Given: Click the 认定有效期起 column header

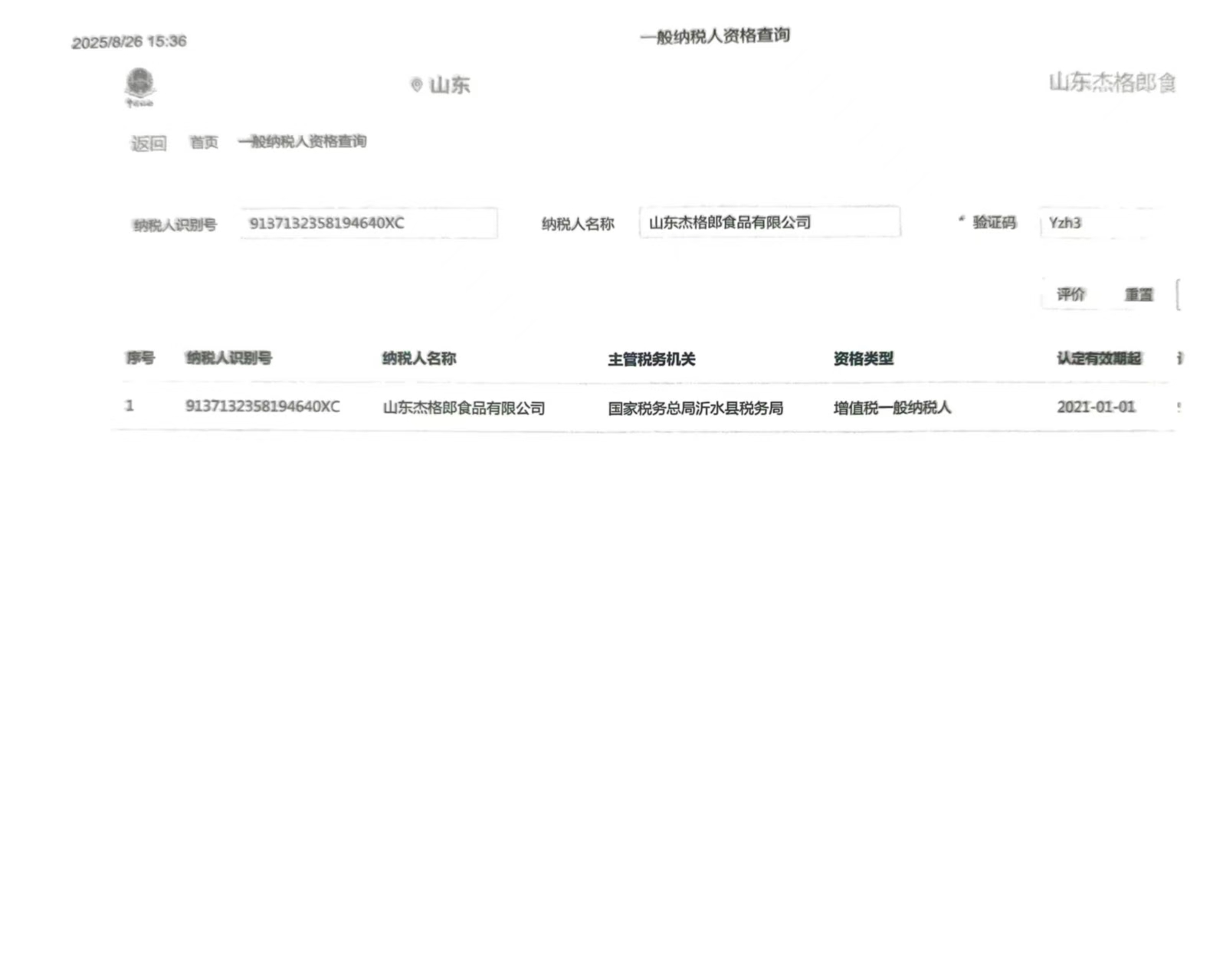Looking at the screenshot, I should tap(1099, 359).
